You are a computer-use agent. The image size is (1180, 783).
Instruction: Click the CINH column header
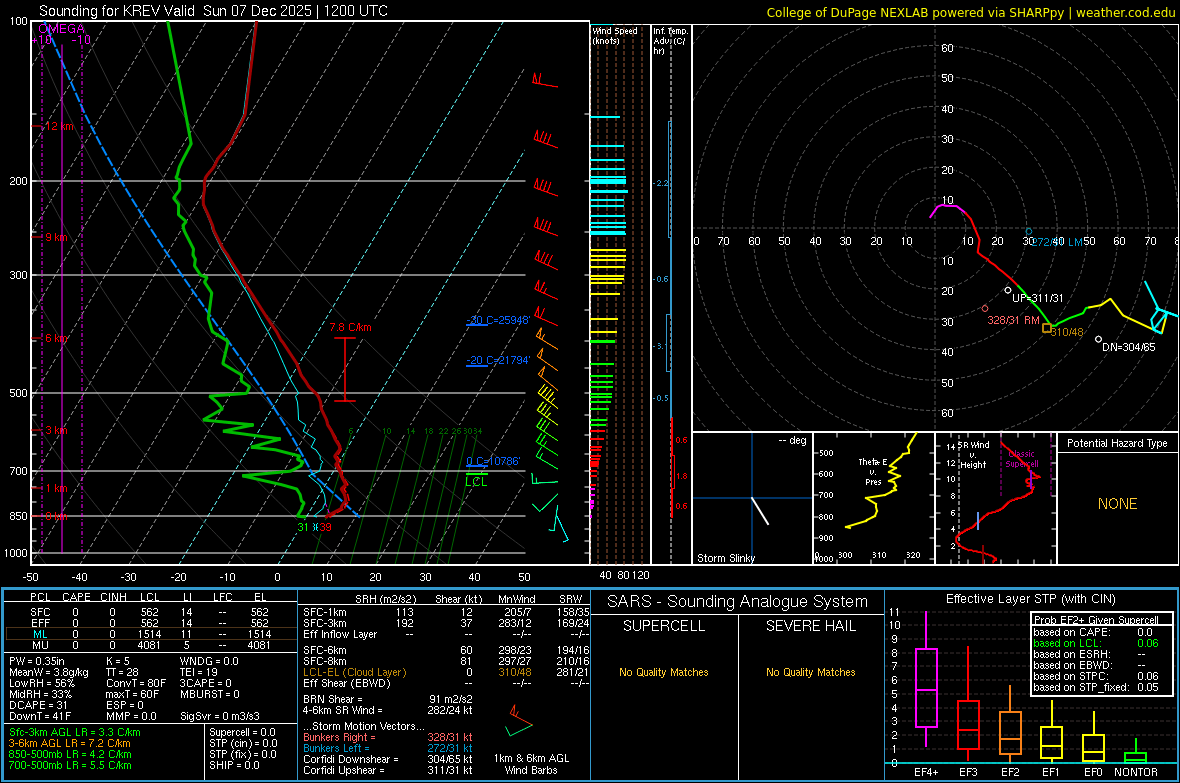click(x=114, y=597)
